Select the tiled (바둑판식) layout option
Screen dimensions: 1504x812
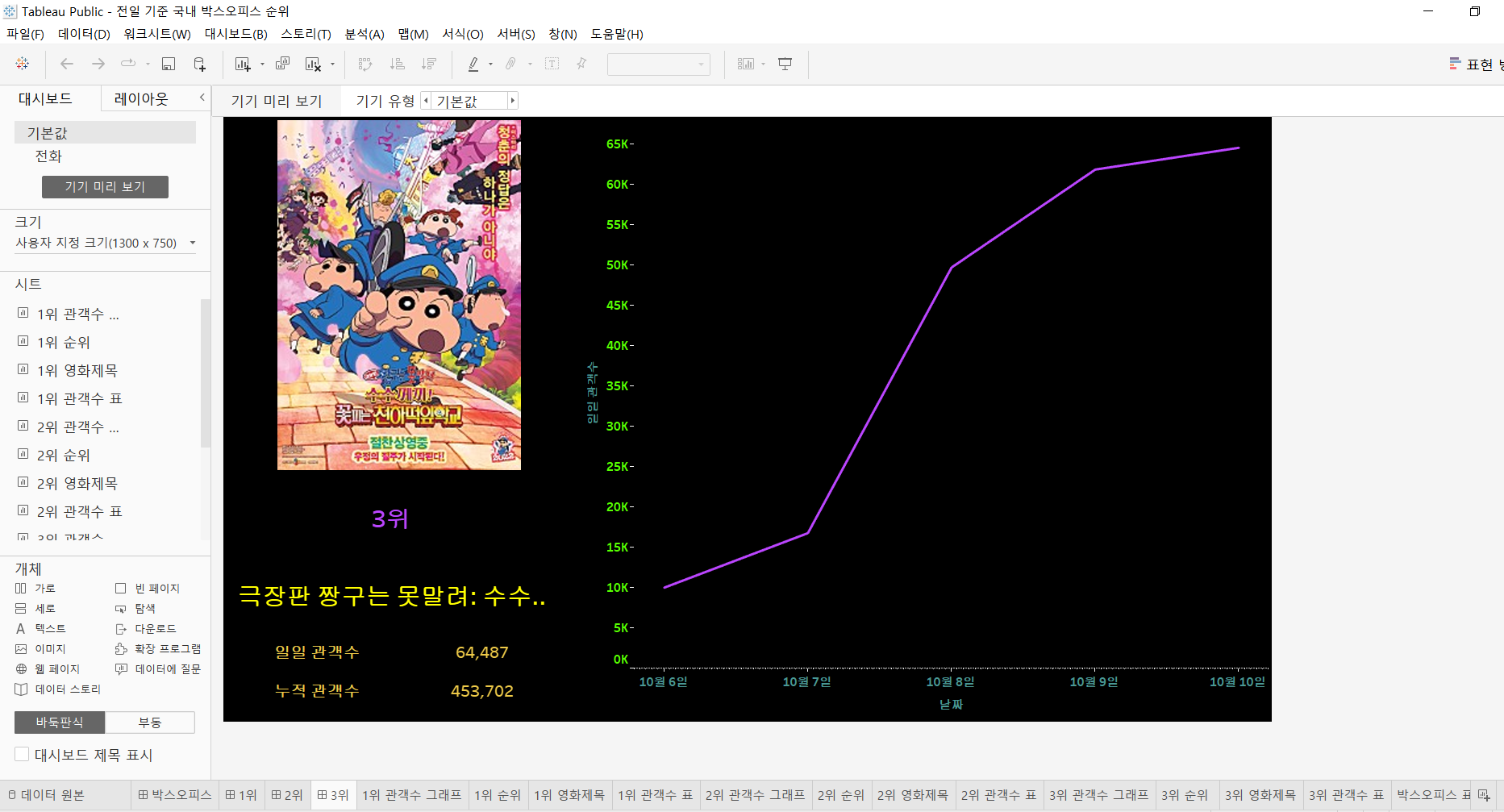pyautogui.click(x=60, y=722)
